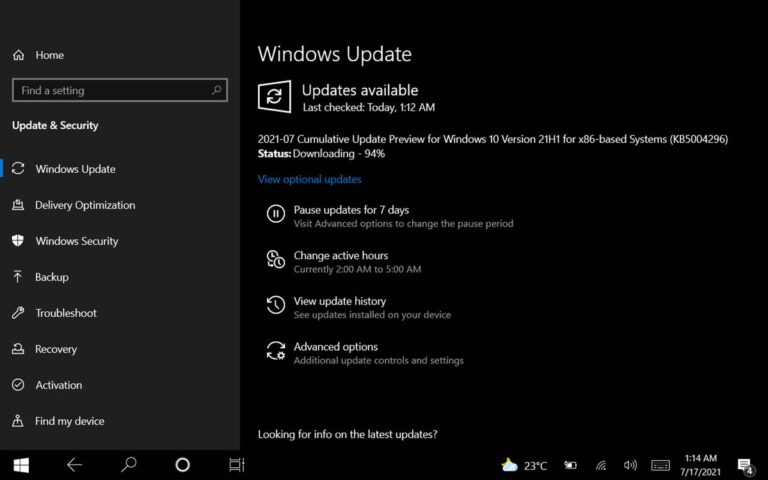Click the Updates available refresh icon
This screenshot has height=480, width=768.
click(274, 96)
